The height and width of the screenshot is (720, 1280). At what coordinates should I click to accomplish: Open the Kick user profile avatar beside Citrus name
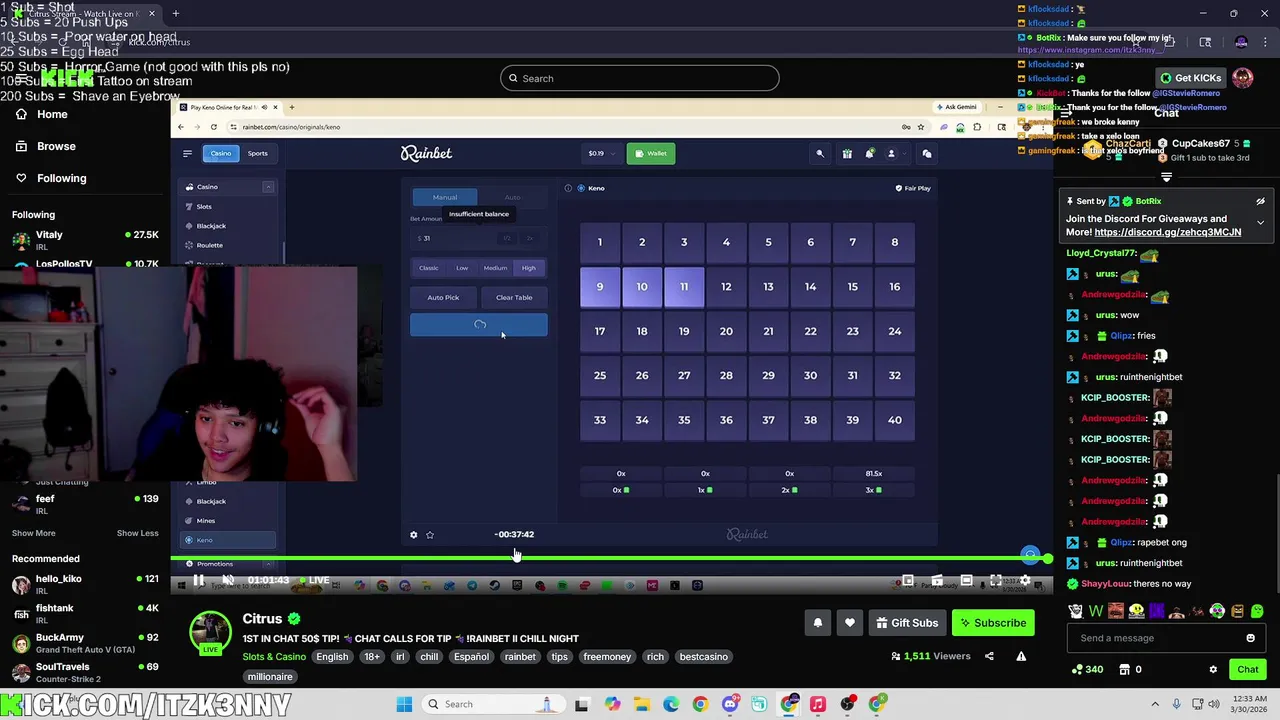tap(211, 633)
